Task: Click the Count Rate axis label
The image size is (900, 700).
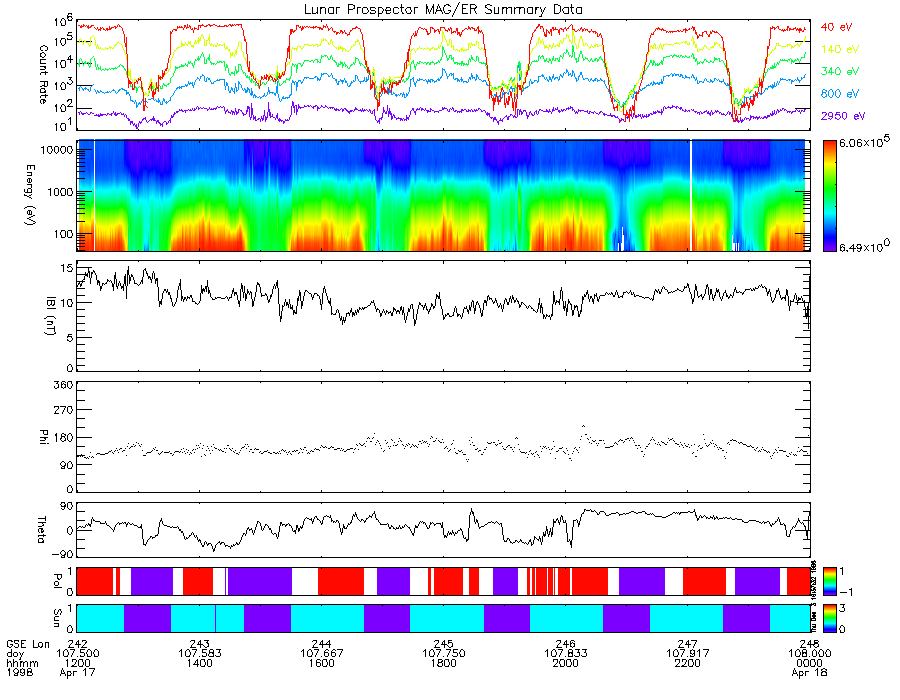Action: [x=43, y=75]
